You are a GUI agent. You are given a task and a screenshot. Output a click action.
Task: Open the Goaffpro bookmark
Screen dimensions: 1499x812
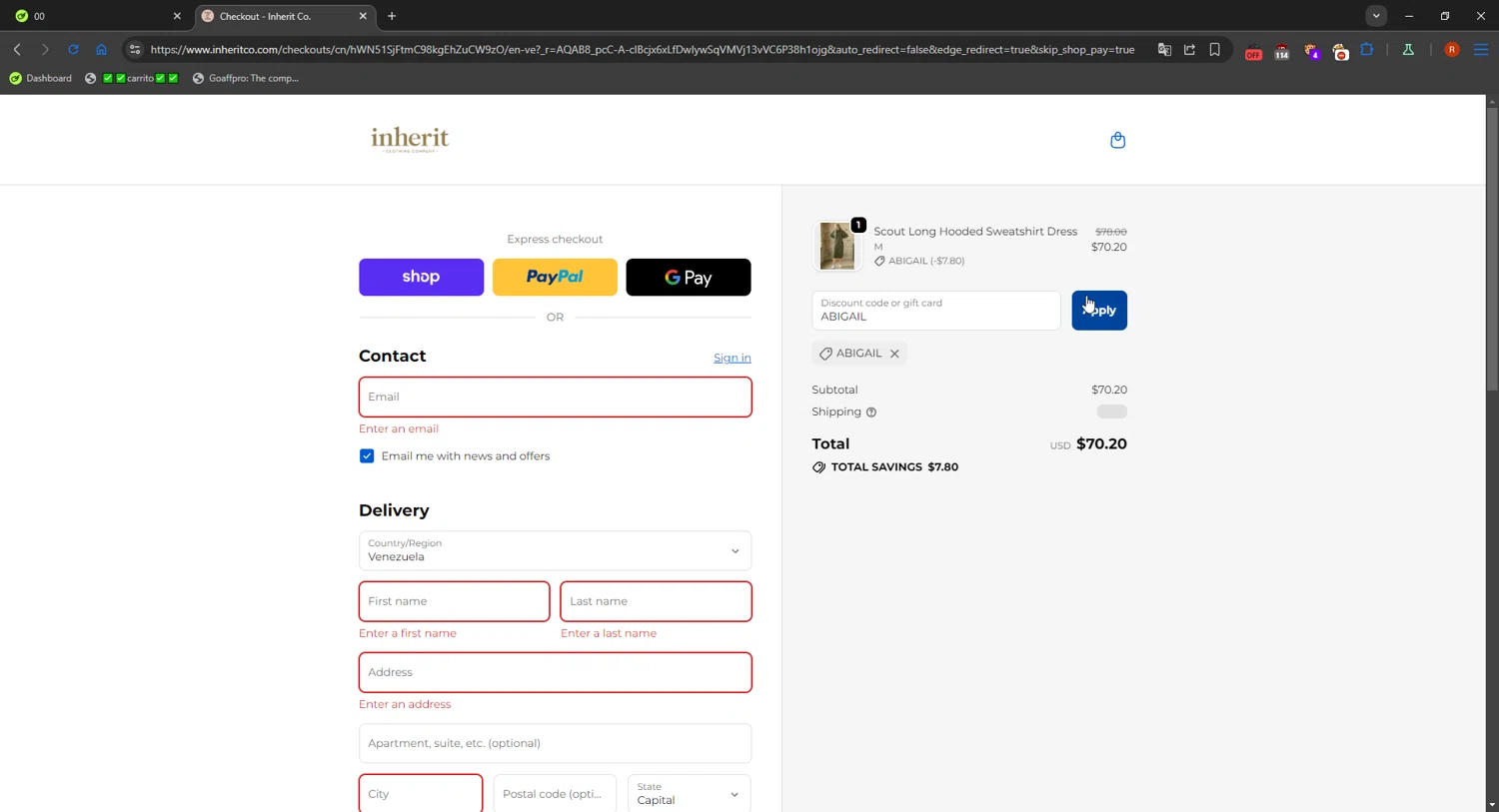246,78
